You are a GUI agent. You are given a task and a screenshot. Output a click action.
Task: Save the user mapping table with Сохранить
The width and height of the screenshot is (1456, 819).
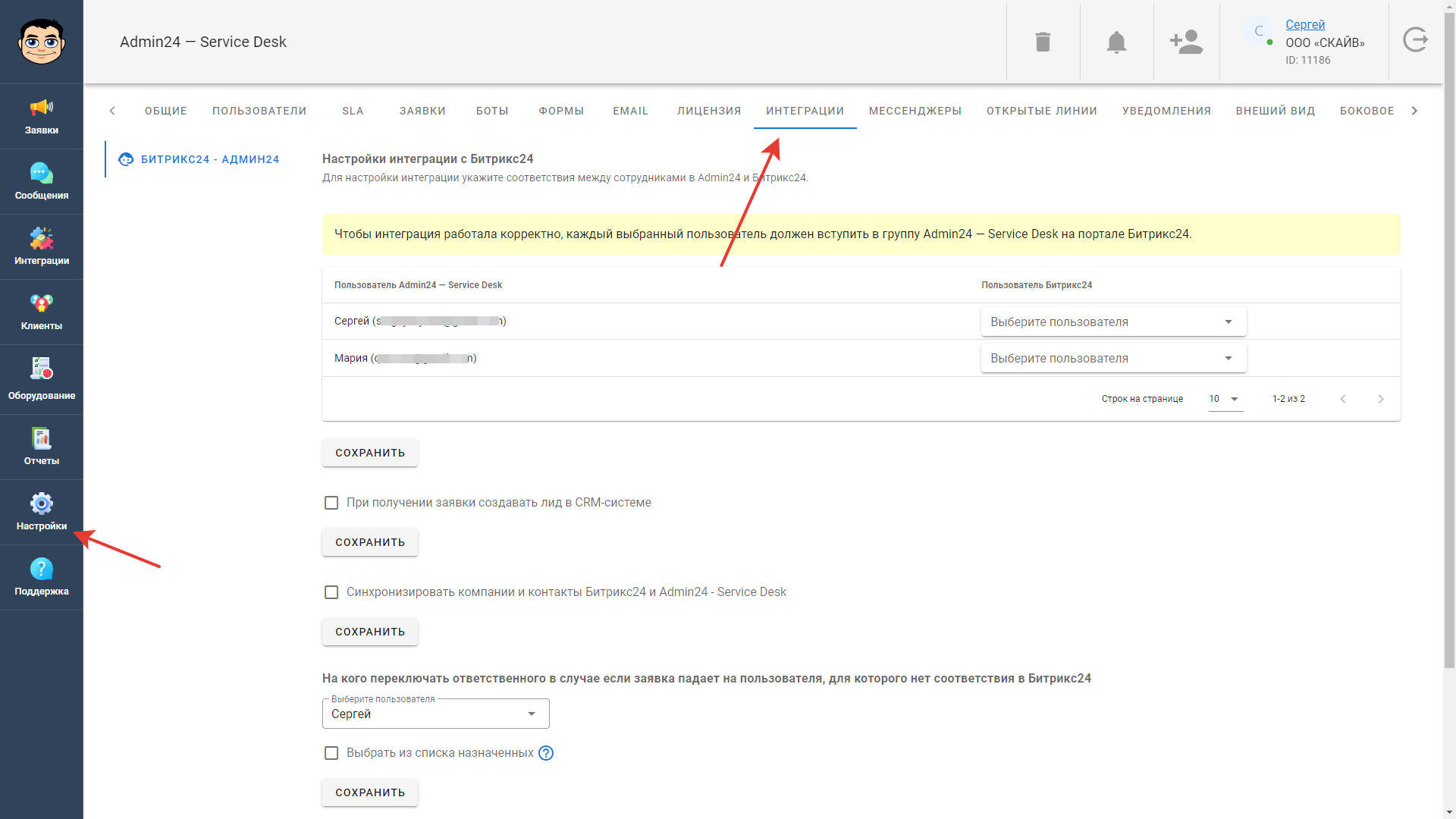(370, 453)
